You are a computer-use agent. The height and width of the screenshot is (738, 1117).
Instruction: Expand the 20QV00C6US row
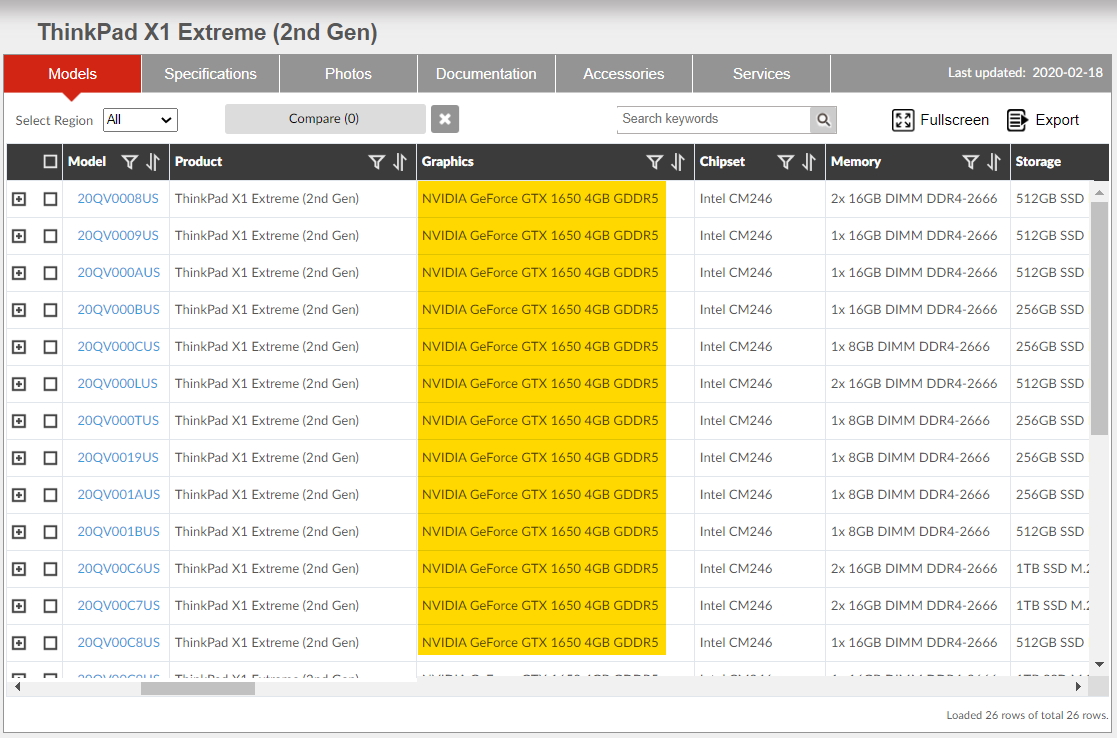tap(19, 569)
